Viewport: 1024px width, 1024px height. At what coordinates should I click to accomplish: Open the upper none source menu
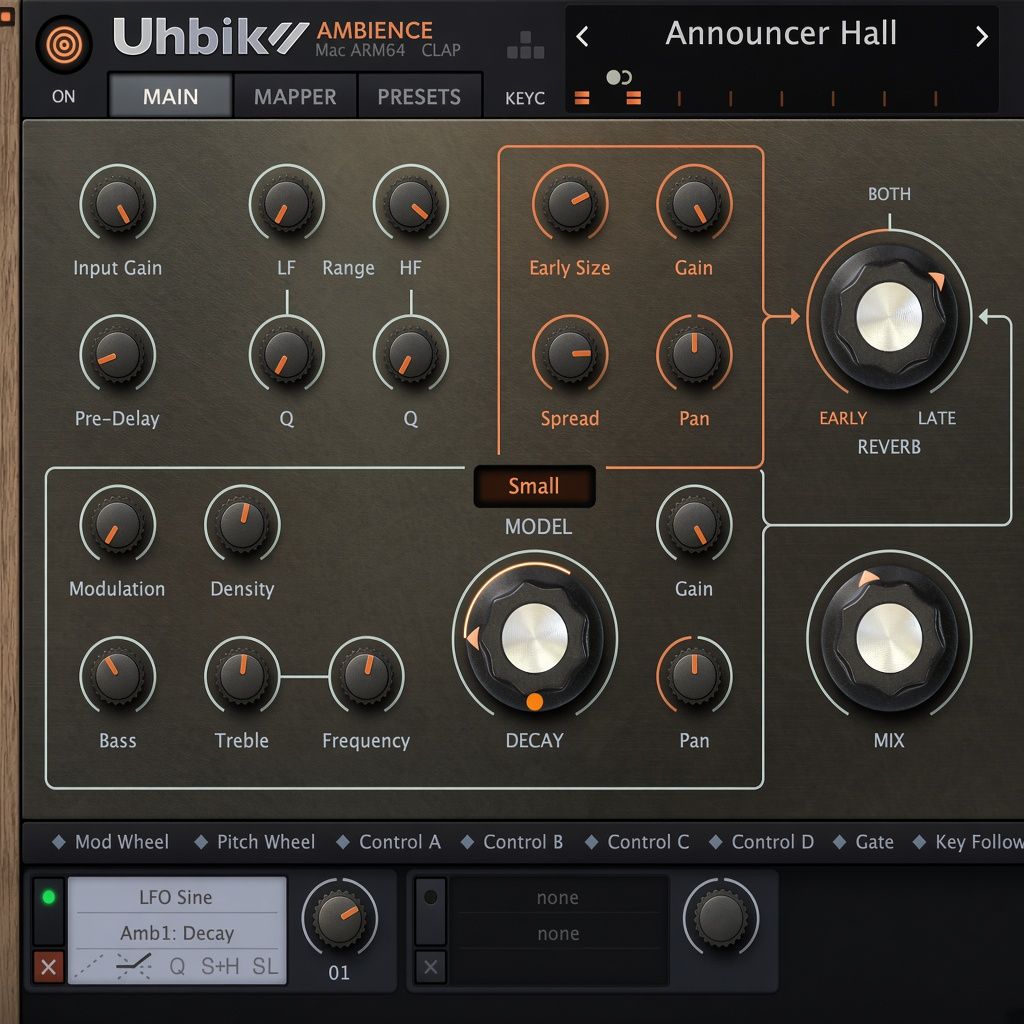click(558, 897)
